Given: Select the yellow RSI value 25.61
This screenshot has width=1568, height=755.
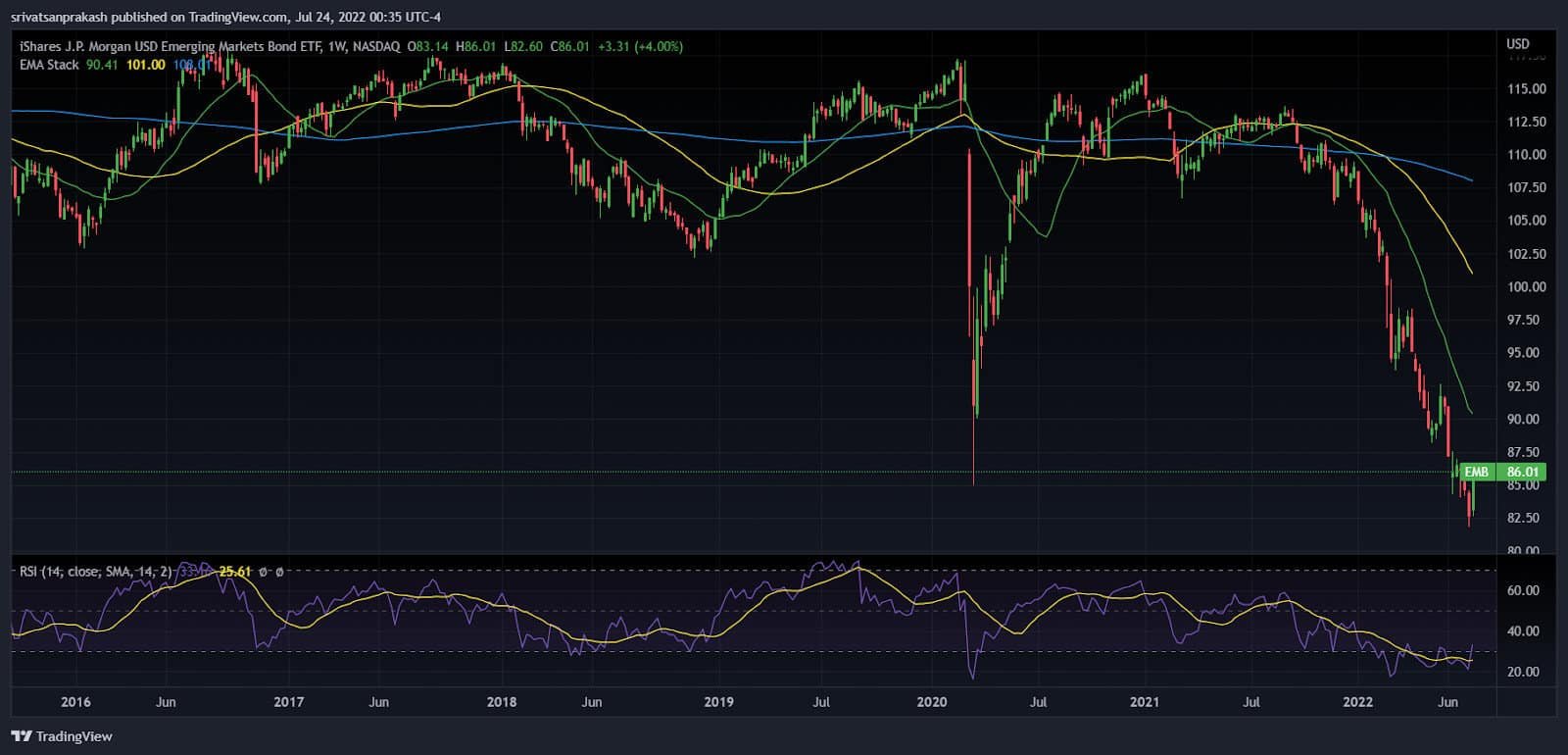Looking at the screenshot, I should pos(235,571).
